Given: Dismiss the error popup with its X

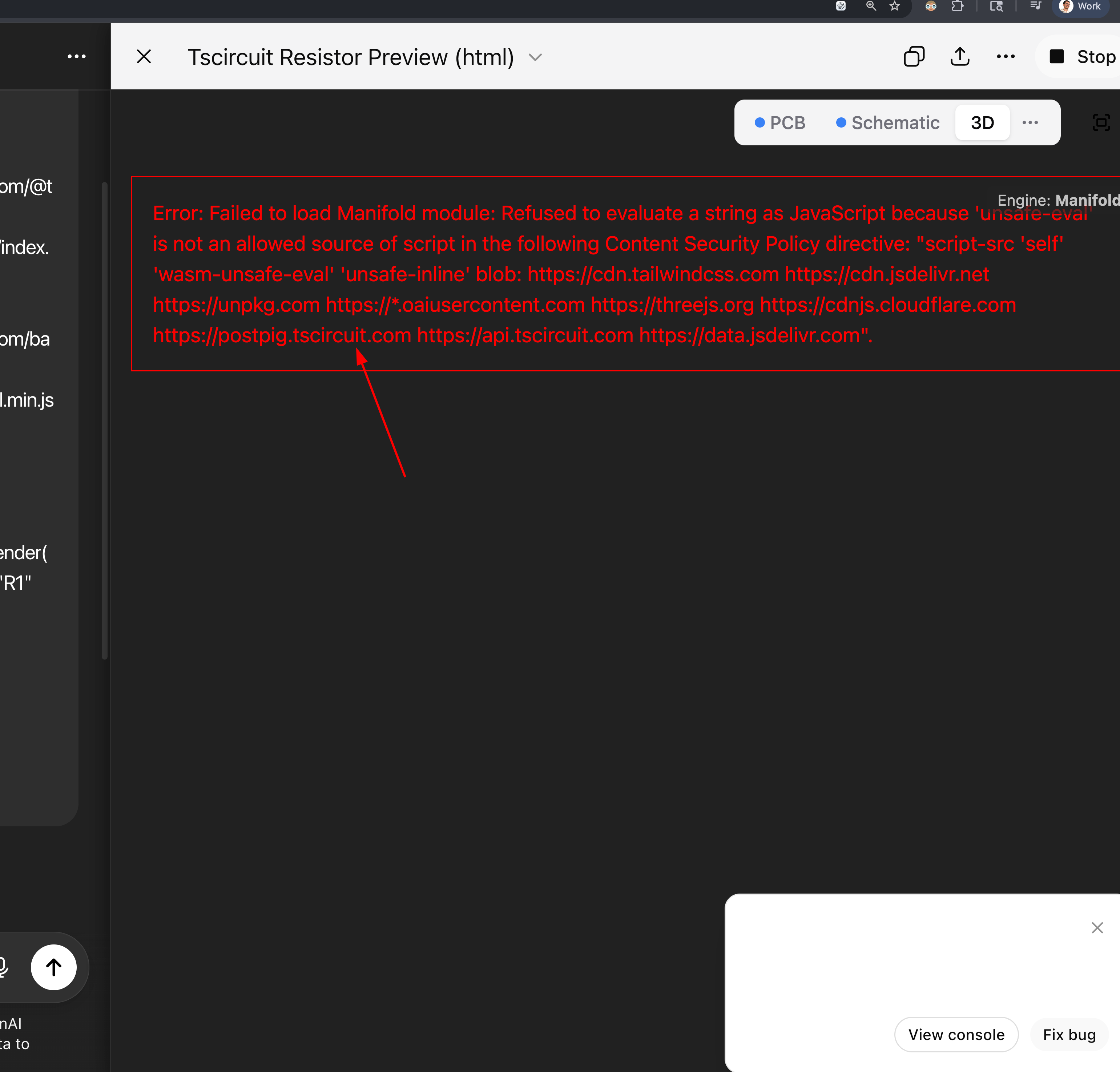Looking at the screenshot, I should pyautogui.click(x=1097, y=928).
